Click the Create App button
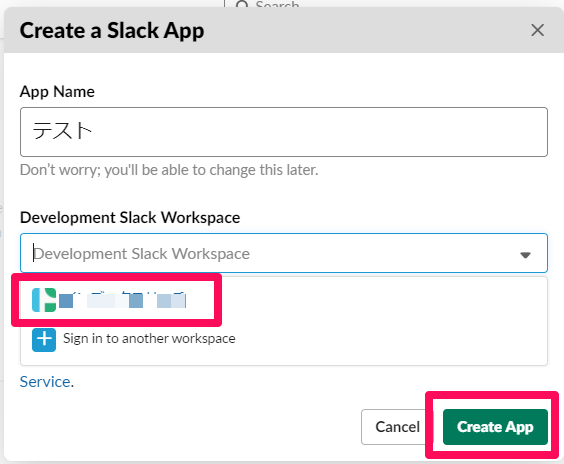 (495, 427)
